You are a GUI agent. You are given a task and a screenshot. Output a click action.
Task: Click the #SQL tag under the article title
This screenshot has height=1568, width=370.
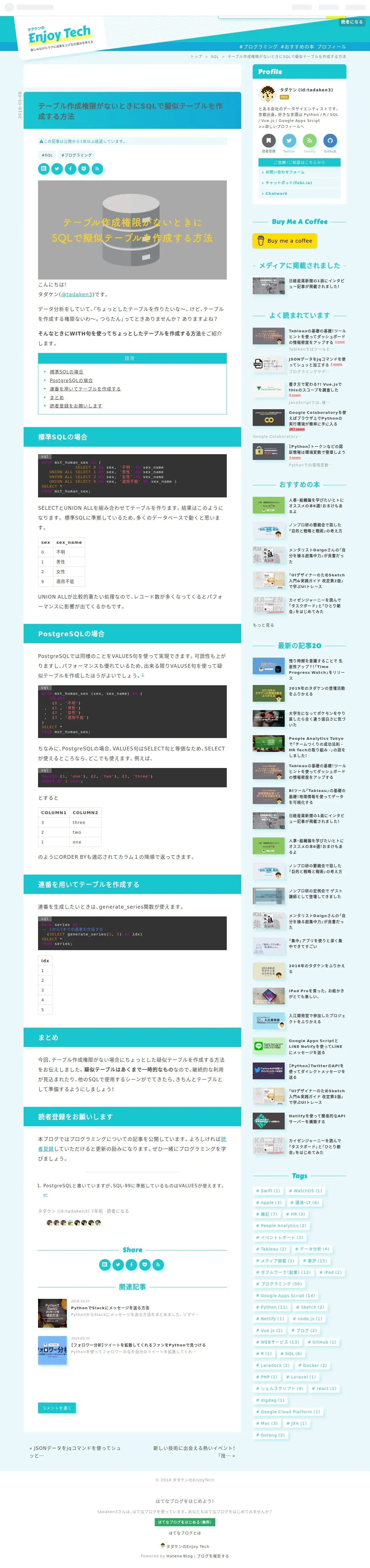click(x=47, y=155)
